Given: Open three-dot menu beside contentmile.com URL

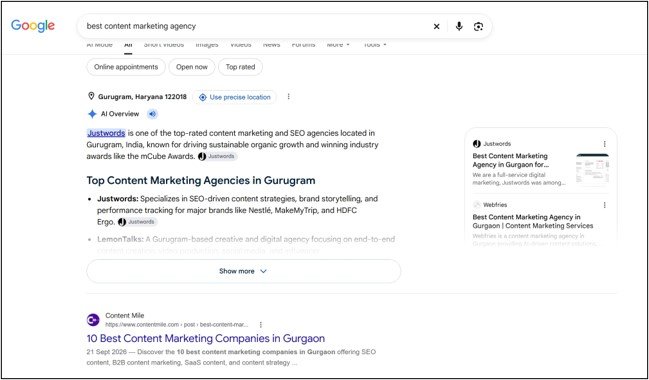Looking at the screenshot, I should pyautogui.click(x=261, y=325).
